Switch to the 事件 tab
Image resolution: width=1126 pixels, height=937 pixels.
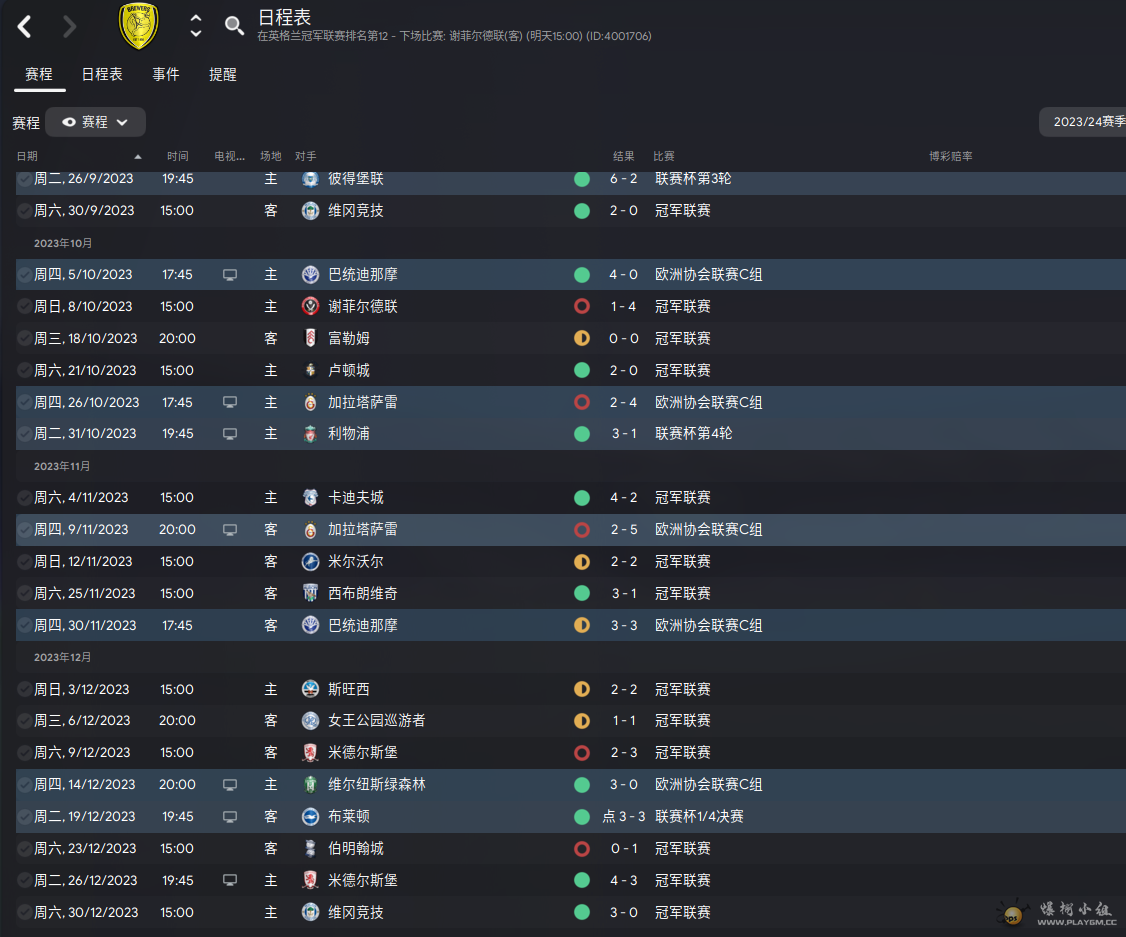tap(166, 74)
